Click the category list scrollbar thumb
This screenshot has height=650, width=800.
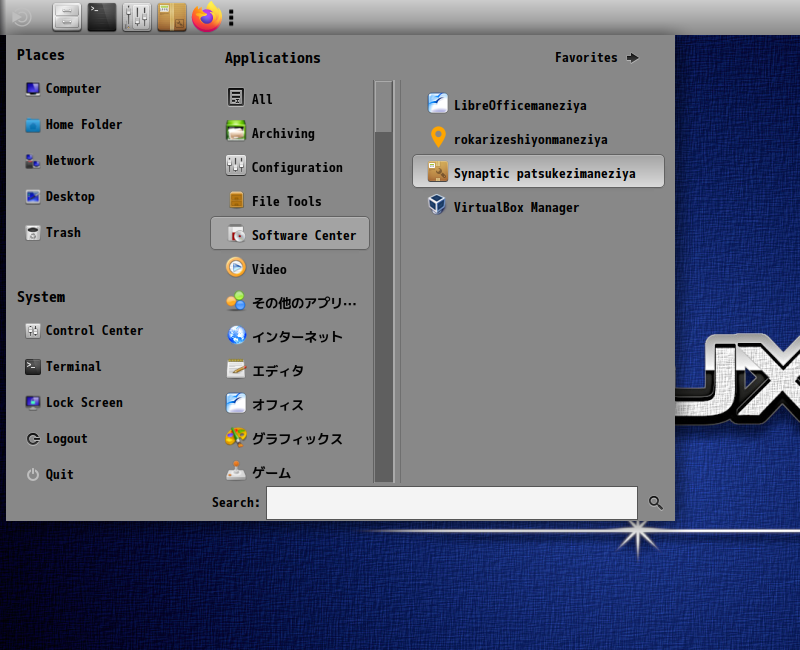(384, 107)
